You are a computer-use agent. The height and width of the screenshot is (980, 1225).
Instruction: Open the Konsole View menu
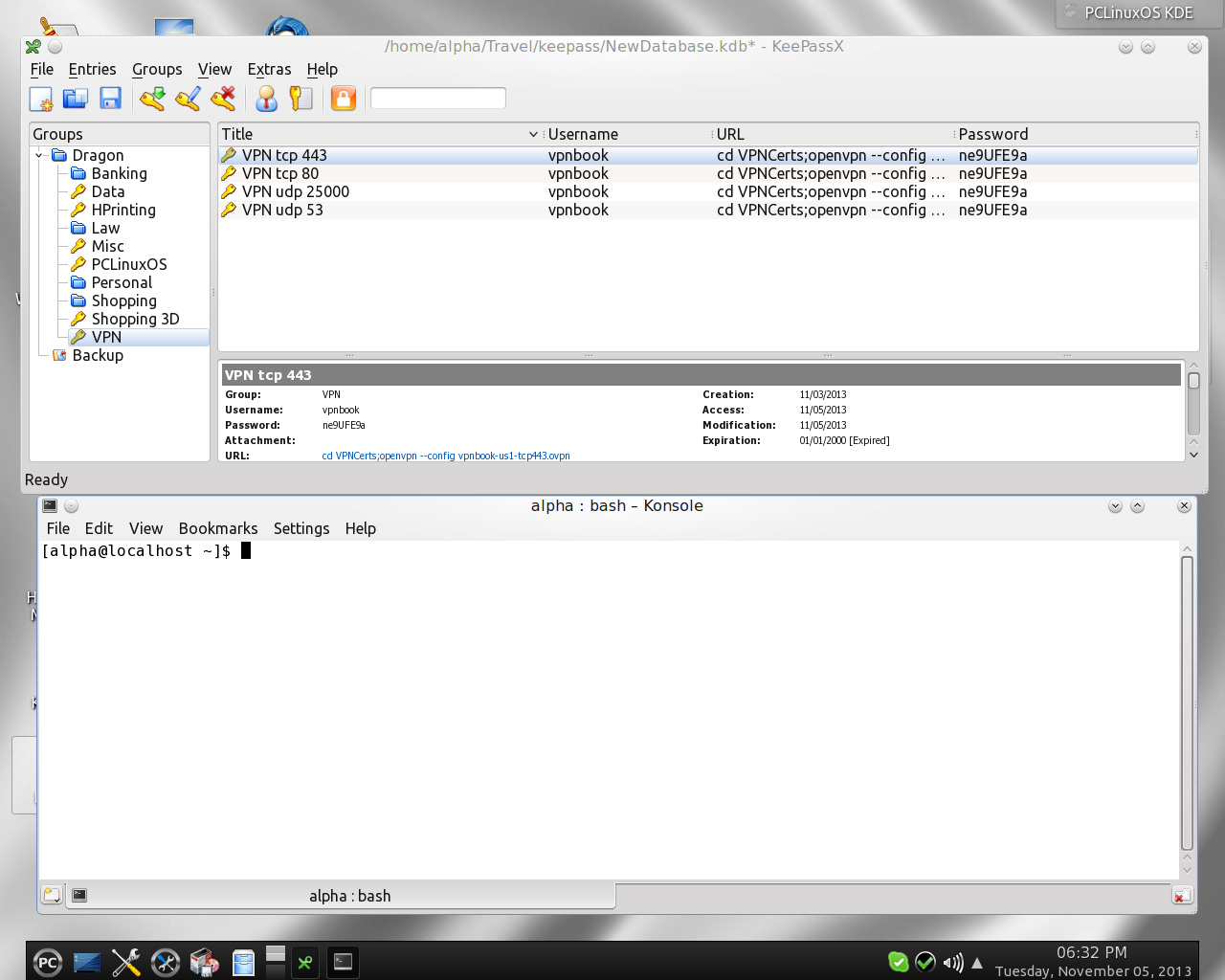145,528
